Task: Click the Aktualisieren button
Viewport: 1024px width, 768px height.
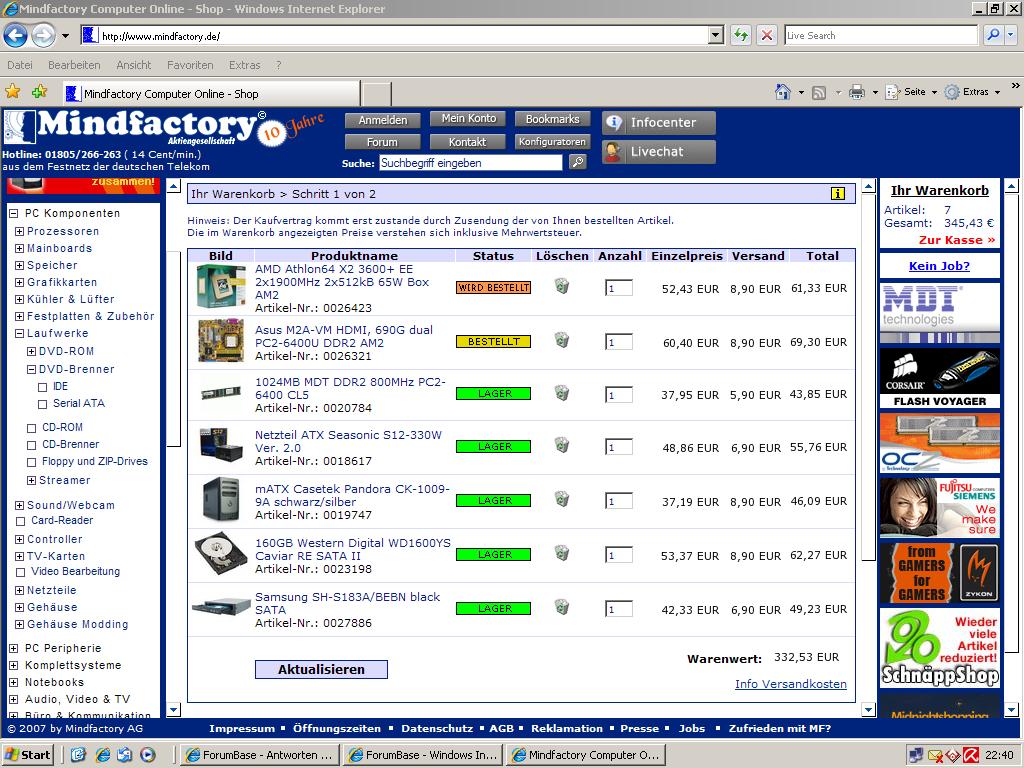Action: click(x=321, y=669)
